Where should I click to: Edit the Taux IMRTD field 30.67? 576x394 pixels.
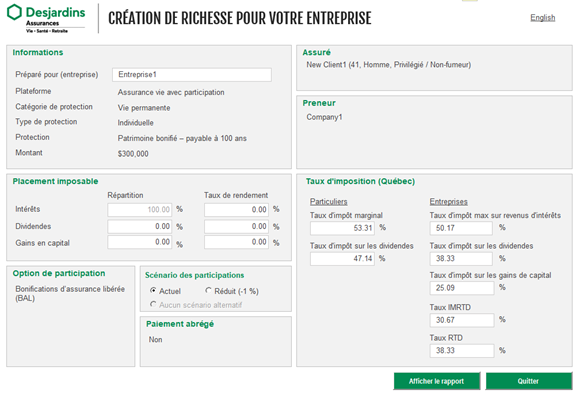[462, 320]
